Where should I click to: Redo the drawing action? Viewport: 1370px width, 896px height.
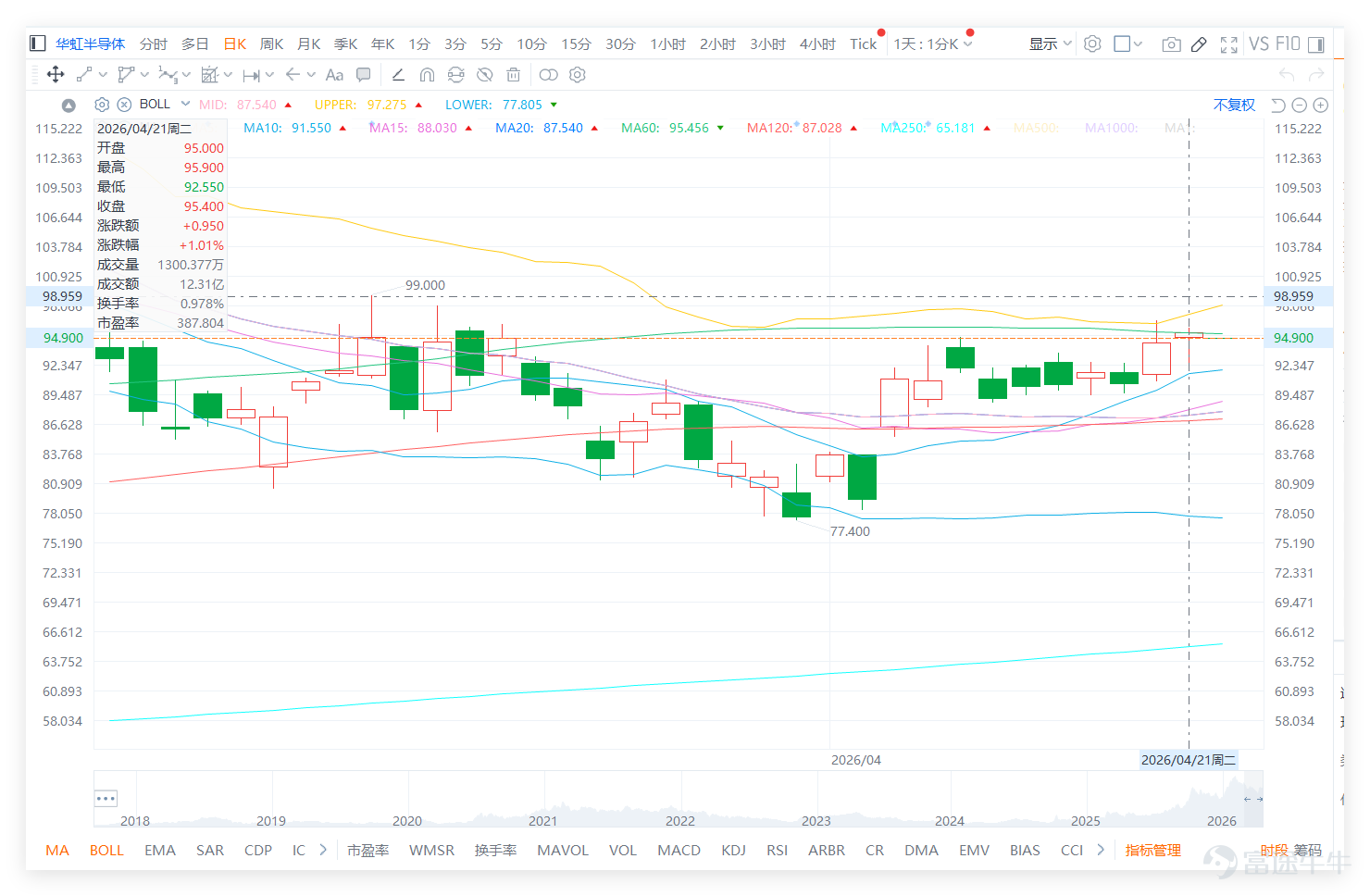coord(1317,75)
